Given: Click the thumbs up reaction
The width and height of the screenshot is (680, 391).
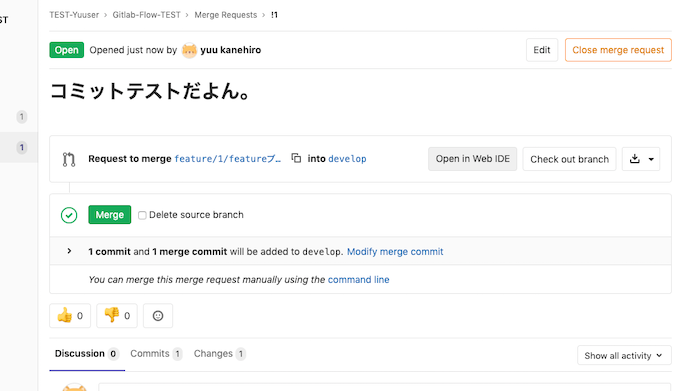Looking at the screenshot, I should [70, 316].
